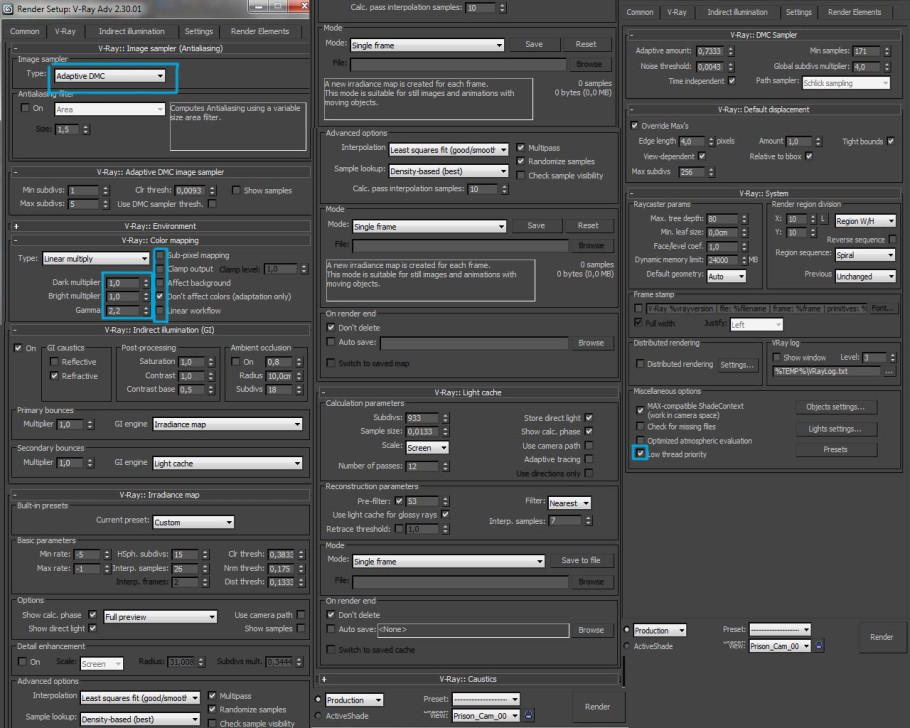
Task: Click the Render Setup title bar app icon
Action: [x=8, y=9]
